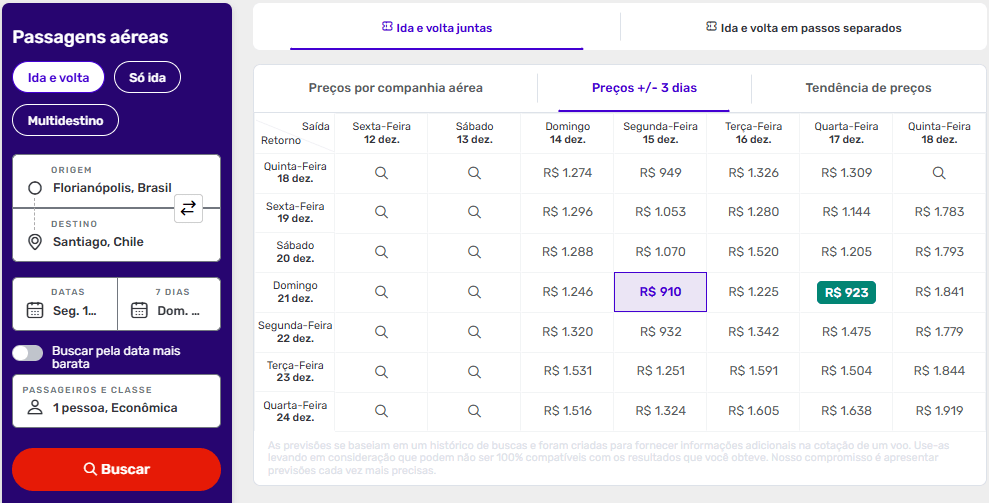Click calendar icon in return date field
Viewport: 989px width, 503px height.
coord(140,310)
